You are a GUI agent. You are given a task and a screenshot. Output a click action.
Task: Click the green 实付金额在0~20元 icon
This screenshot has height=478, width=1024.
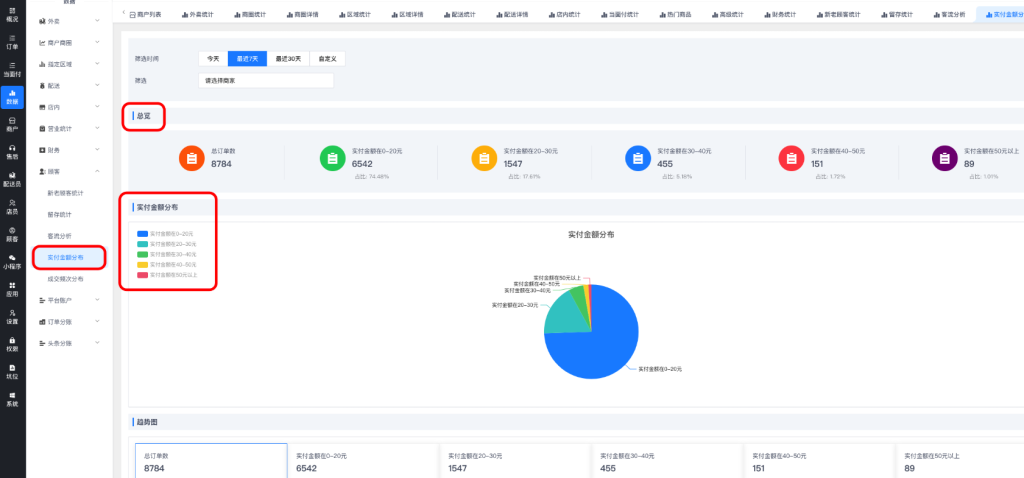pos(332,157)
